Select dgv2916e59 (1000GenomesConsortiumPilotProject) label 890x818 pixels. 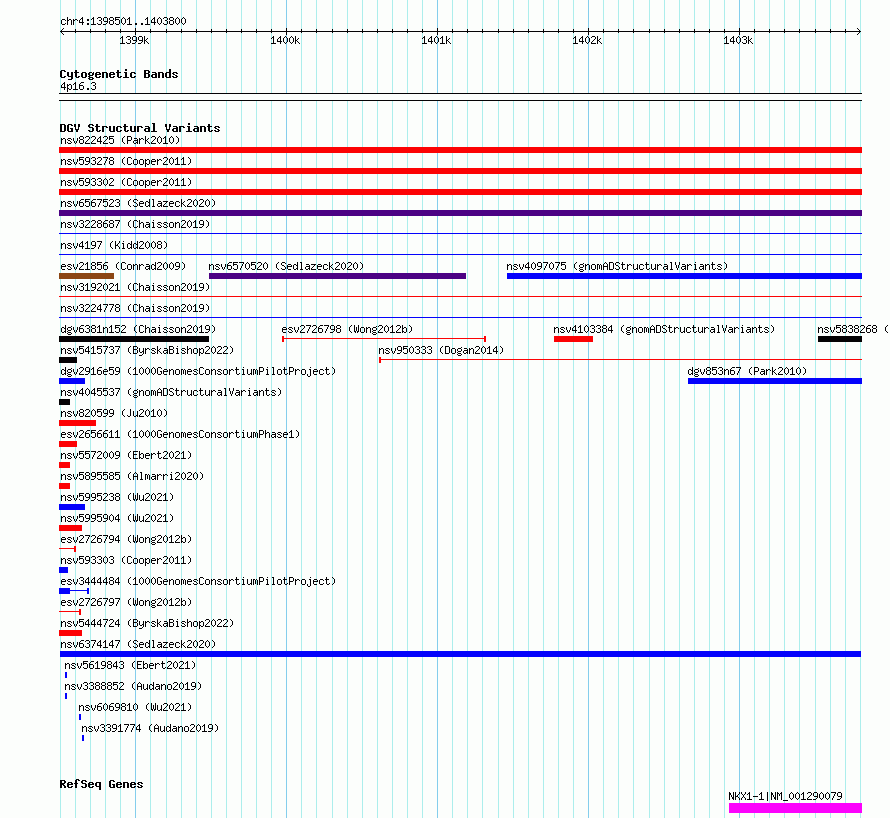click(198, 371)
